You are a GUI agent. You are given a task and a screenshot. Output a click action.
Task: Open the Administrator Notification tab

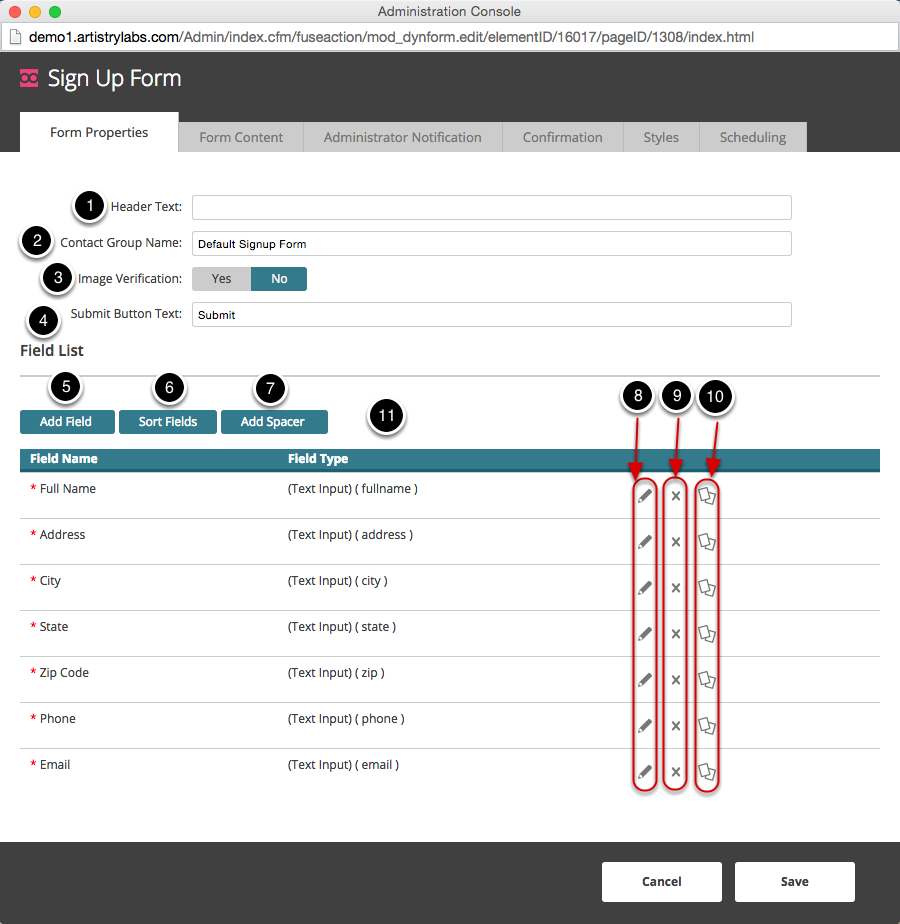click(403, 137)
